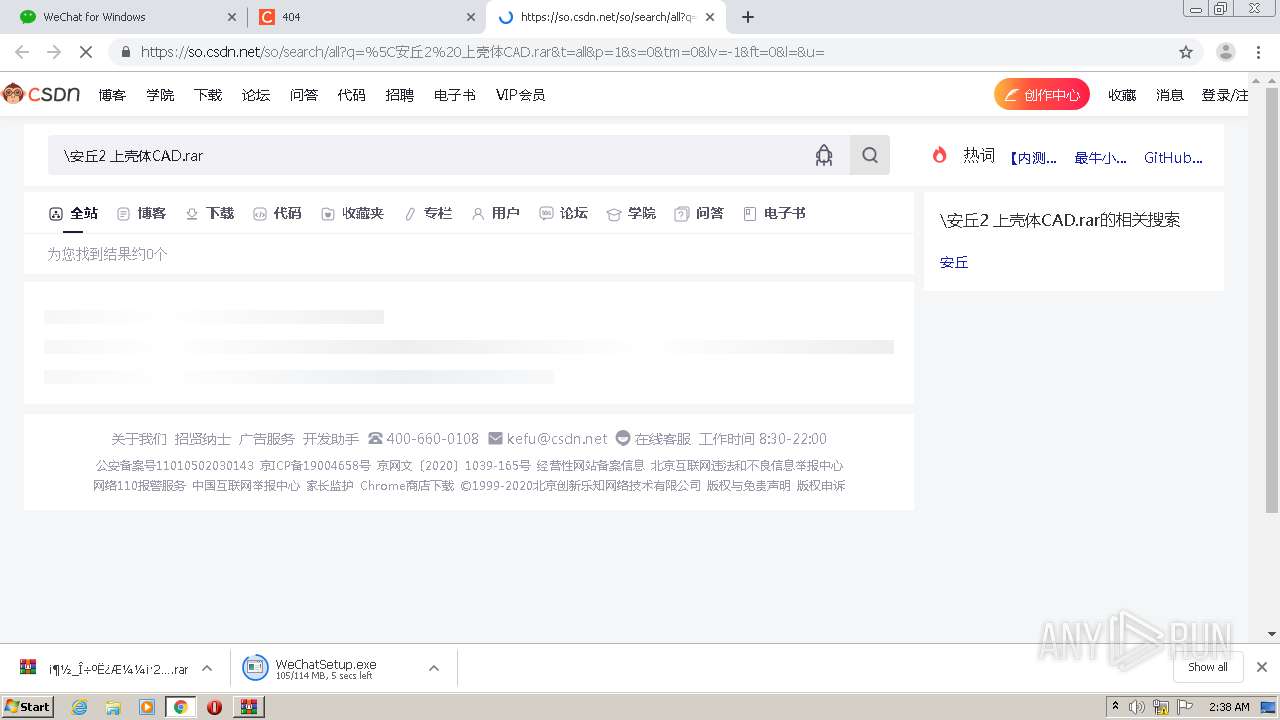Bookmark this page with the star icon
The height and width of the screenshot is (720, 1280).
pos(1186,52)
